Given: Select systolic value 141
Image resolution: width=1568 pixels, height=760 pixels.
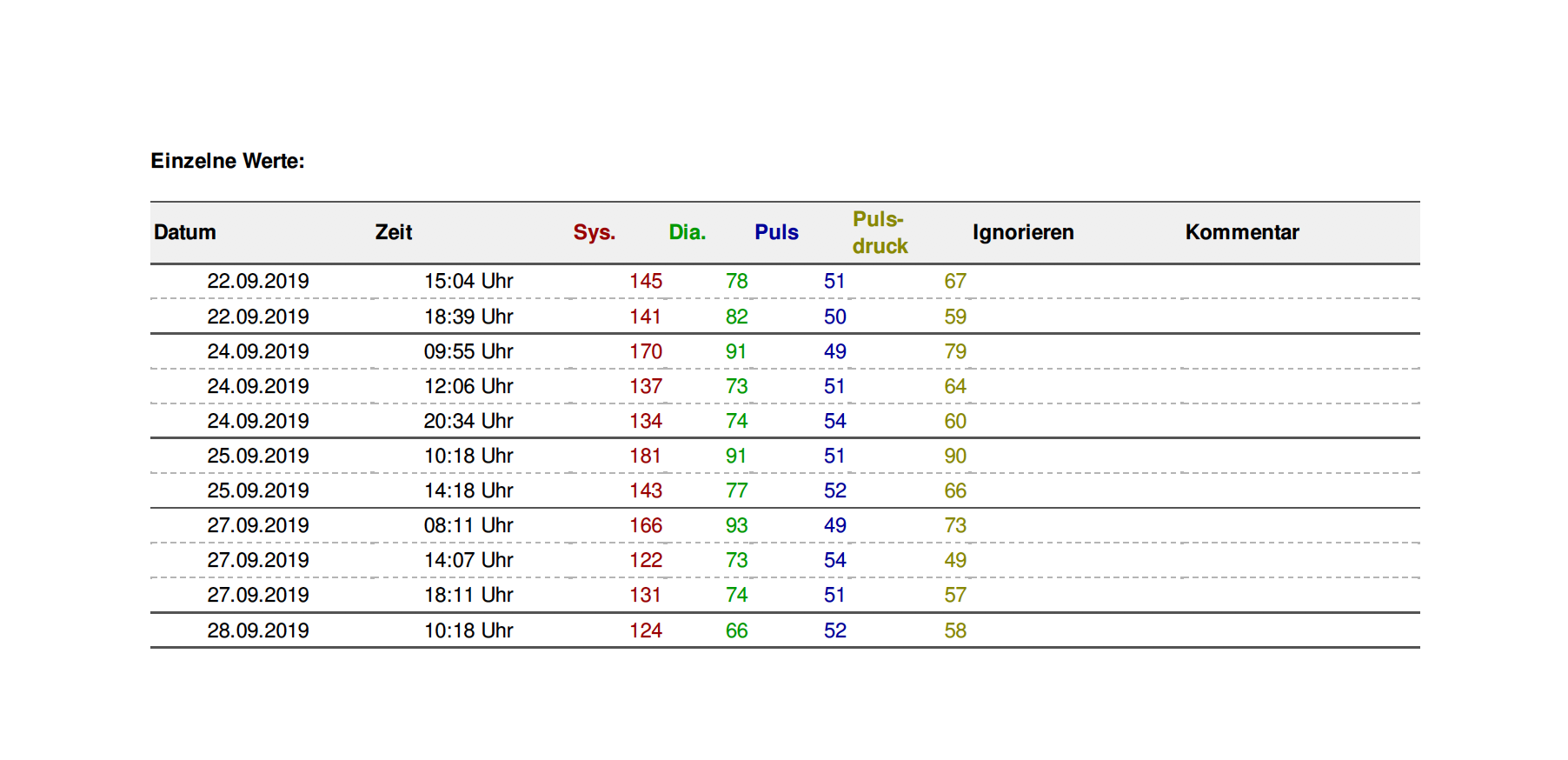Looking at the screenshot, I should (x=646, y=317).
